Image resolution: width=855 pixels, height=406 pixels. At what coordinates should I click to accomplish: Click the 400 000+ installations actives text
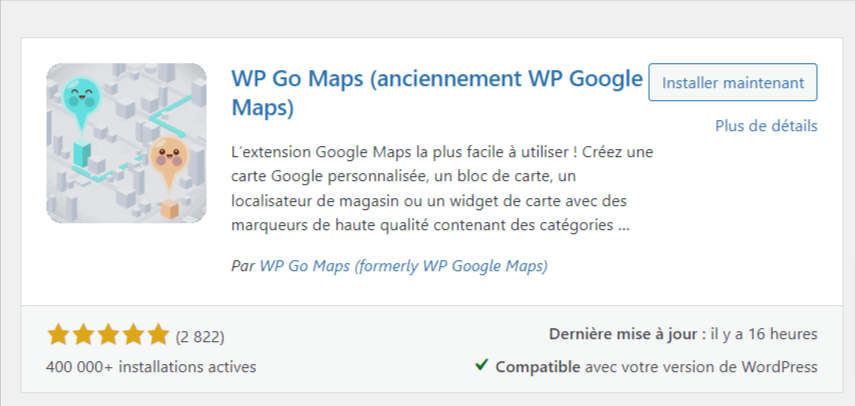coord(151,367)
